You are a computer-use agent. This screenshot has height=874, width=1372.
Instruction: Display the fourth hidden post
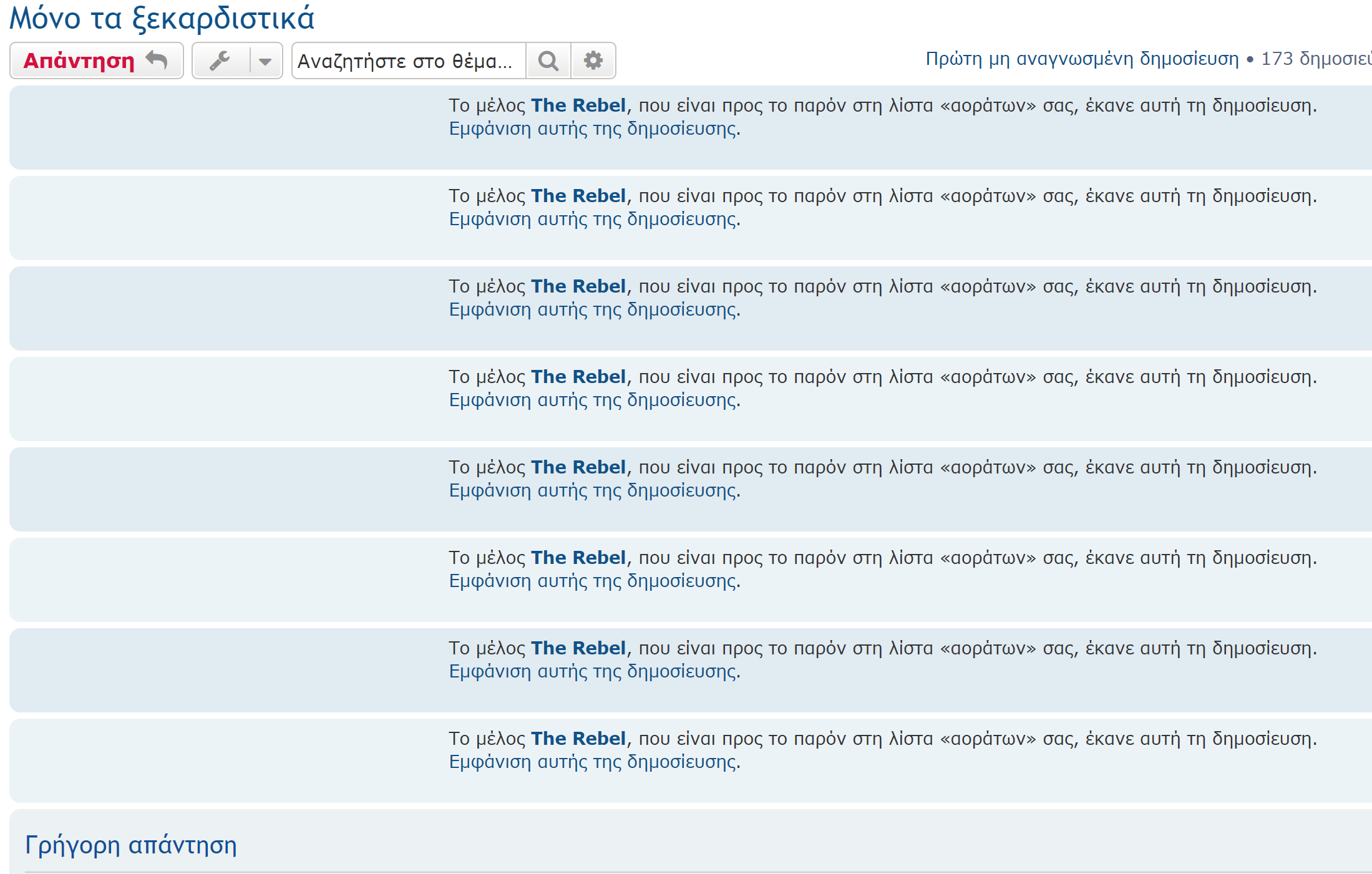coord(593,401)
